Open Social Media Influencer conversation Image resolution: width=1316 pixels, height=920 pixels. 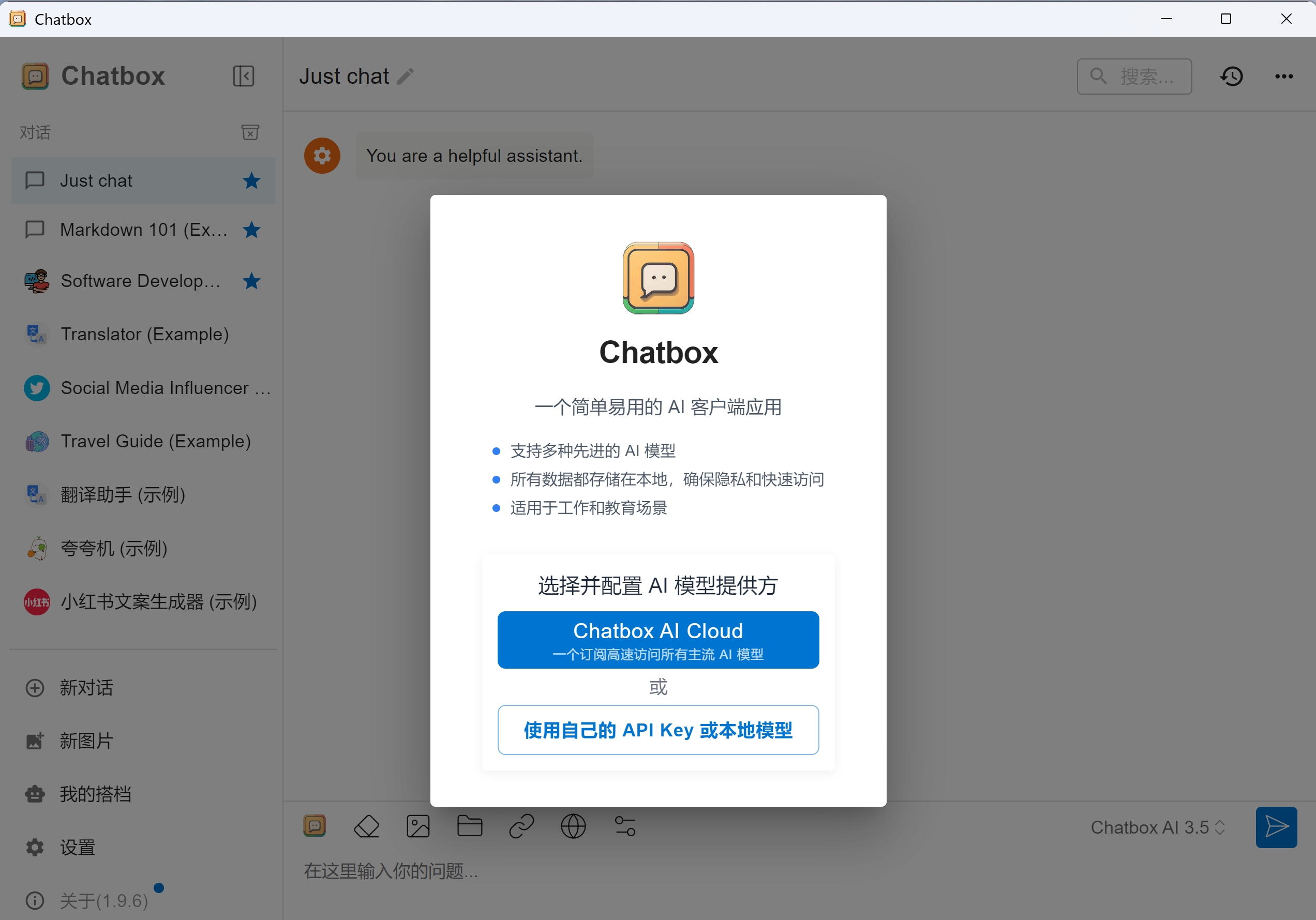143,388
